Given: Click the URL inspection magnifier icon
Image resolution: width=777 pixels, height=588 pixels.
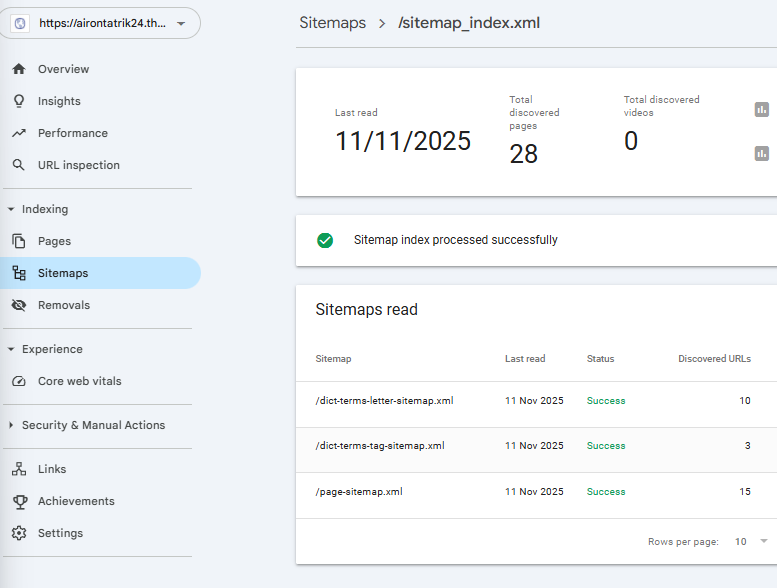Looking at the screenshot, I should tap(18, 165).
